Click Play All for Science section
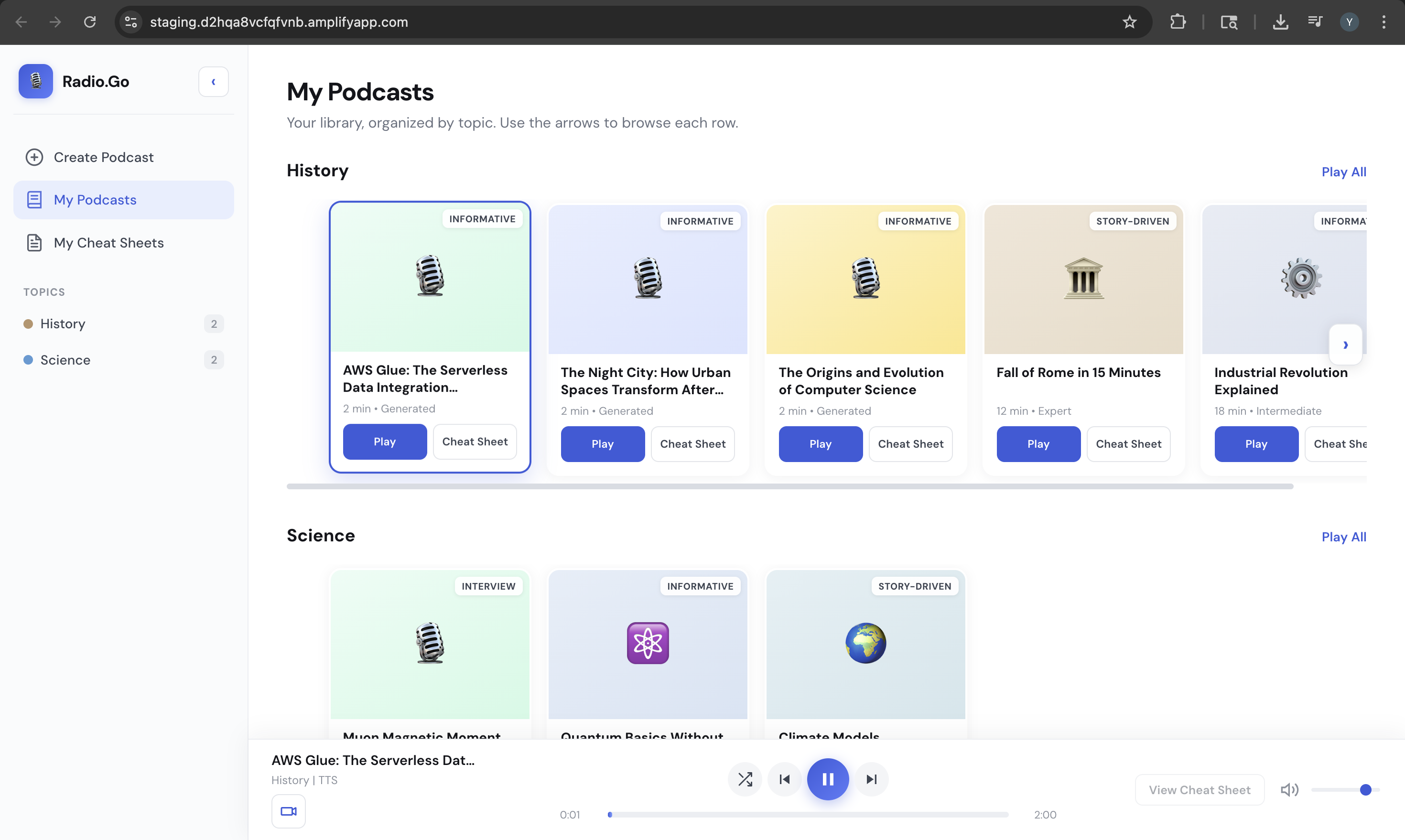 tap(1343, 537)
